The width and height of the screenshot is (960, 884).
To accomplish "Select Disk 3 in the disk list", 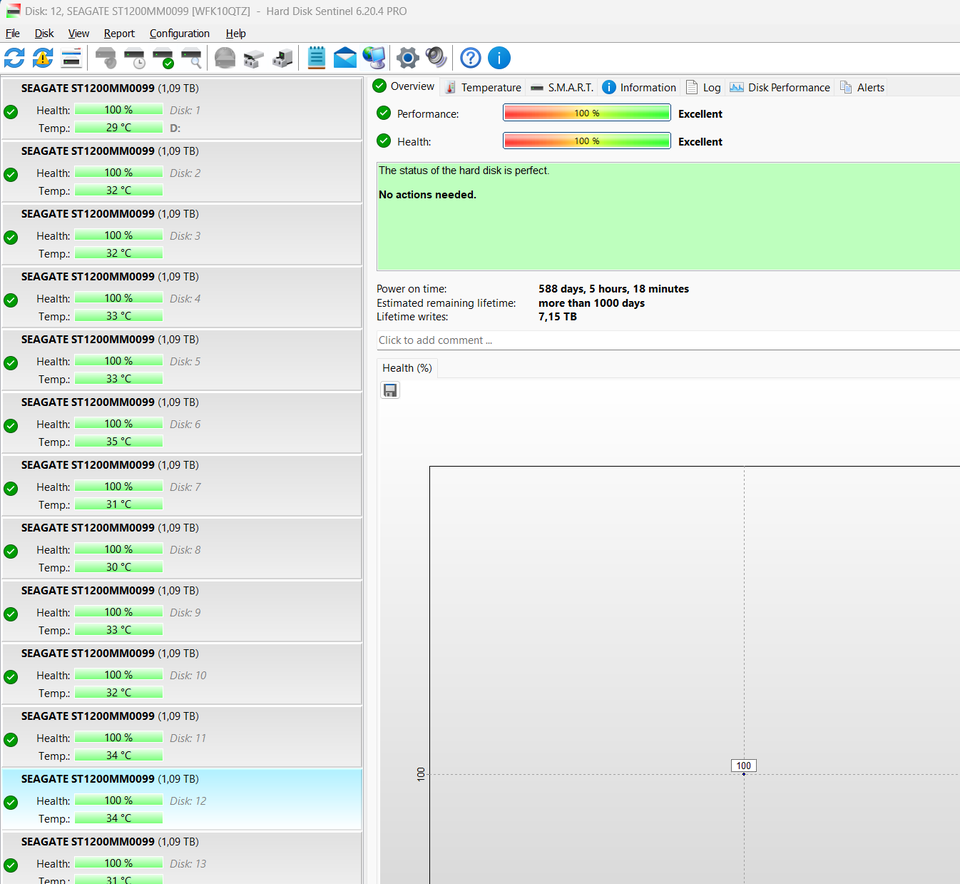I will (182, 235).
